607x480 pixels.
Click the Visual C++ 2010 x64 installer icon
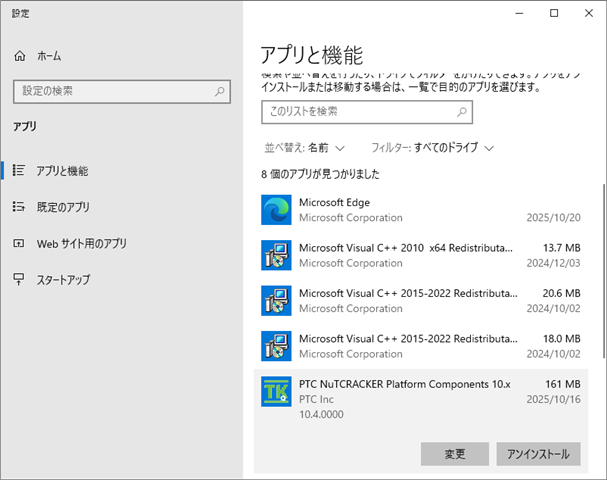[276, 255]
